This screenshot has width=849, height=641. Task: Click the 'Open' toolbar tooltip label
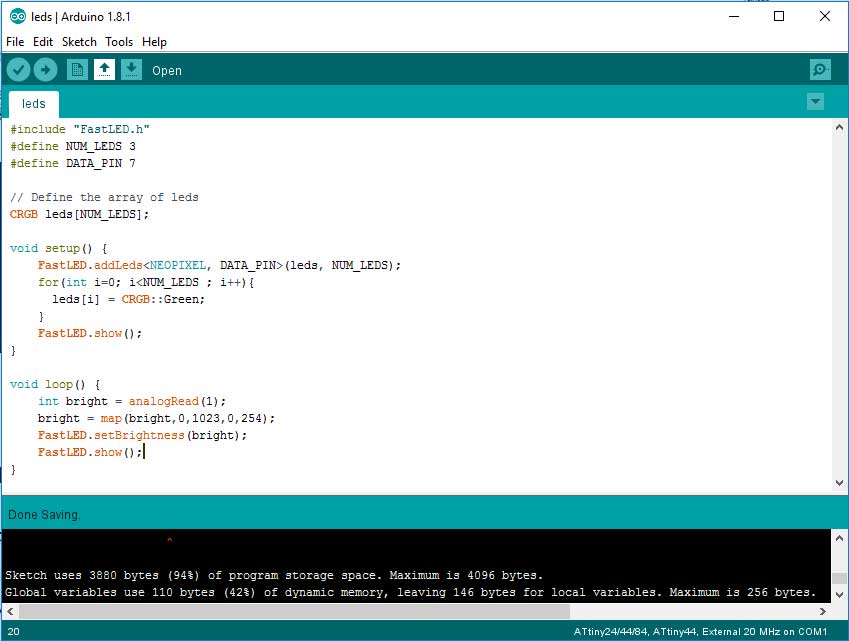[x=167, y=71]
